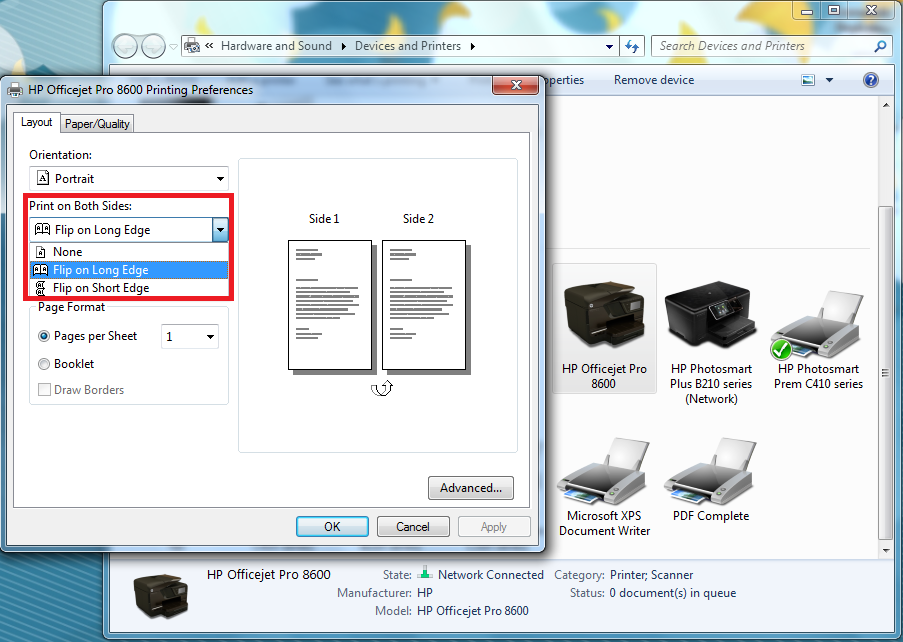Select the Pages per Sheet radio button
This screenshot has width=903, height=642.
pos(44,336)
